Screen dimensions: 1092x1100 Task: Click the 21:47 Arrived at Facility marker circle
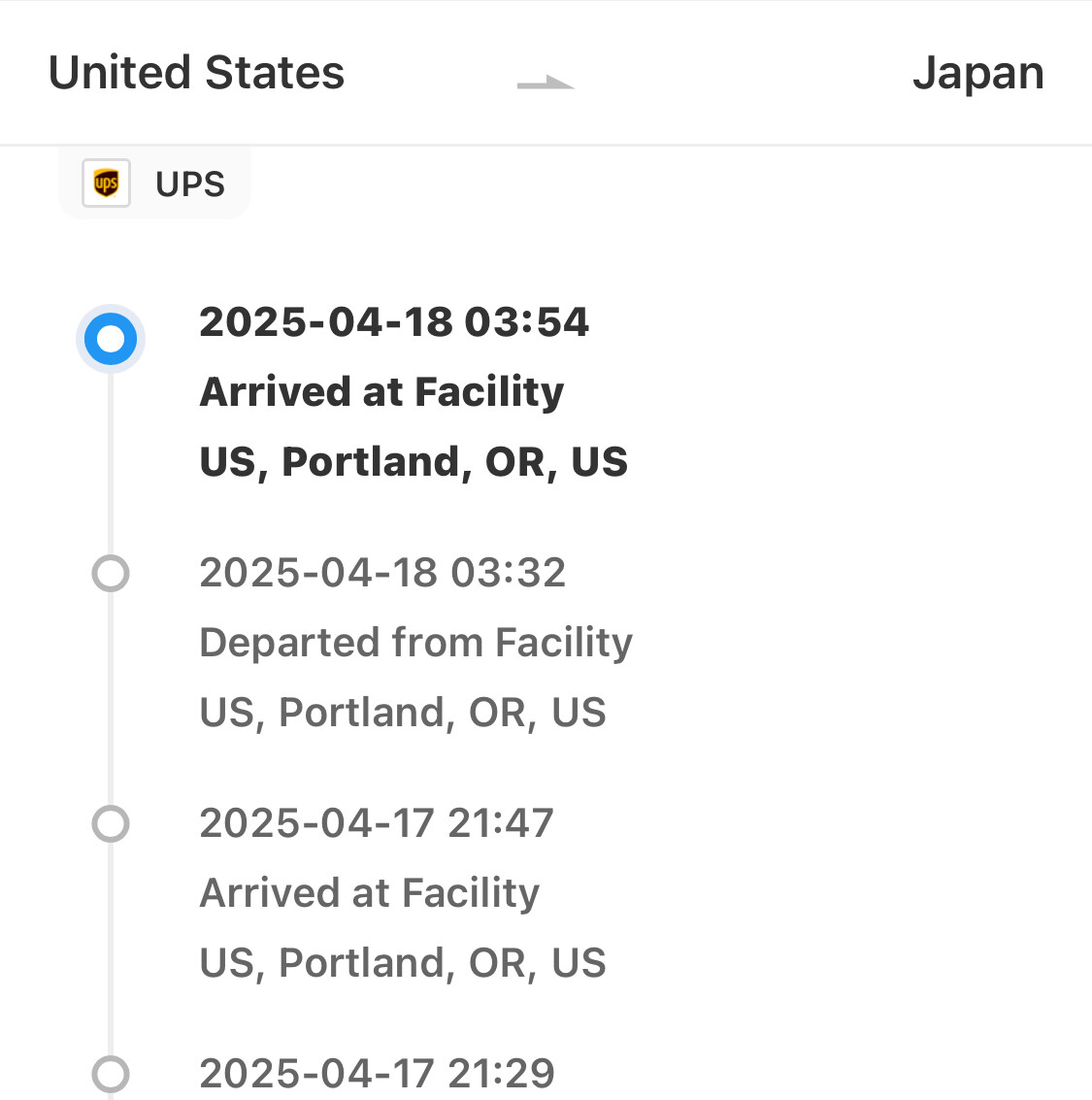(111, 823)
